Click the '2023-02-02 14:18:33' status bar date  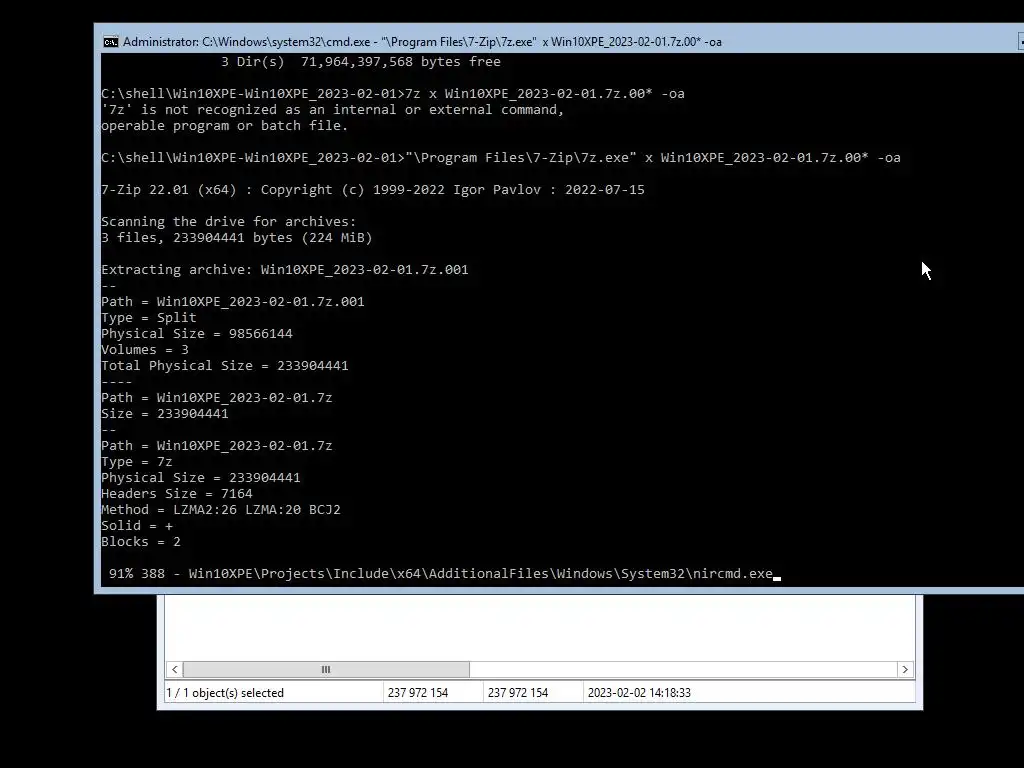pyautogui.click(x=639, y=693)
